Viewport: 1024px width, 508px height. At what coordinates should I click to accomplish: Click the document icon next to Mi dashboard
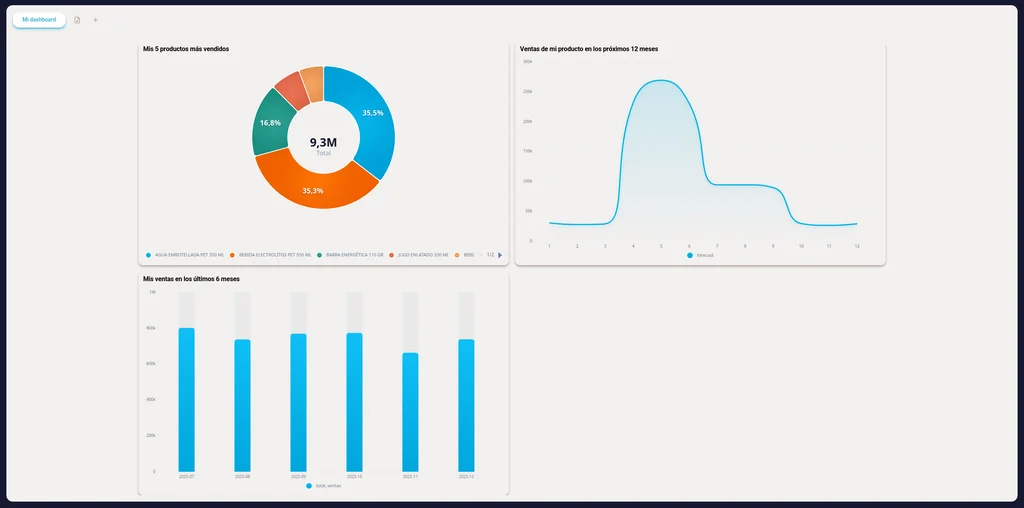pos(77,20)
